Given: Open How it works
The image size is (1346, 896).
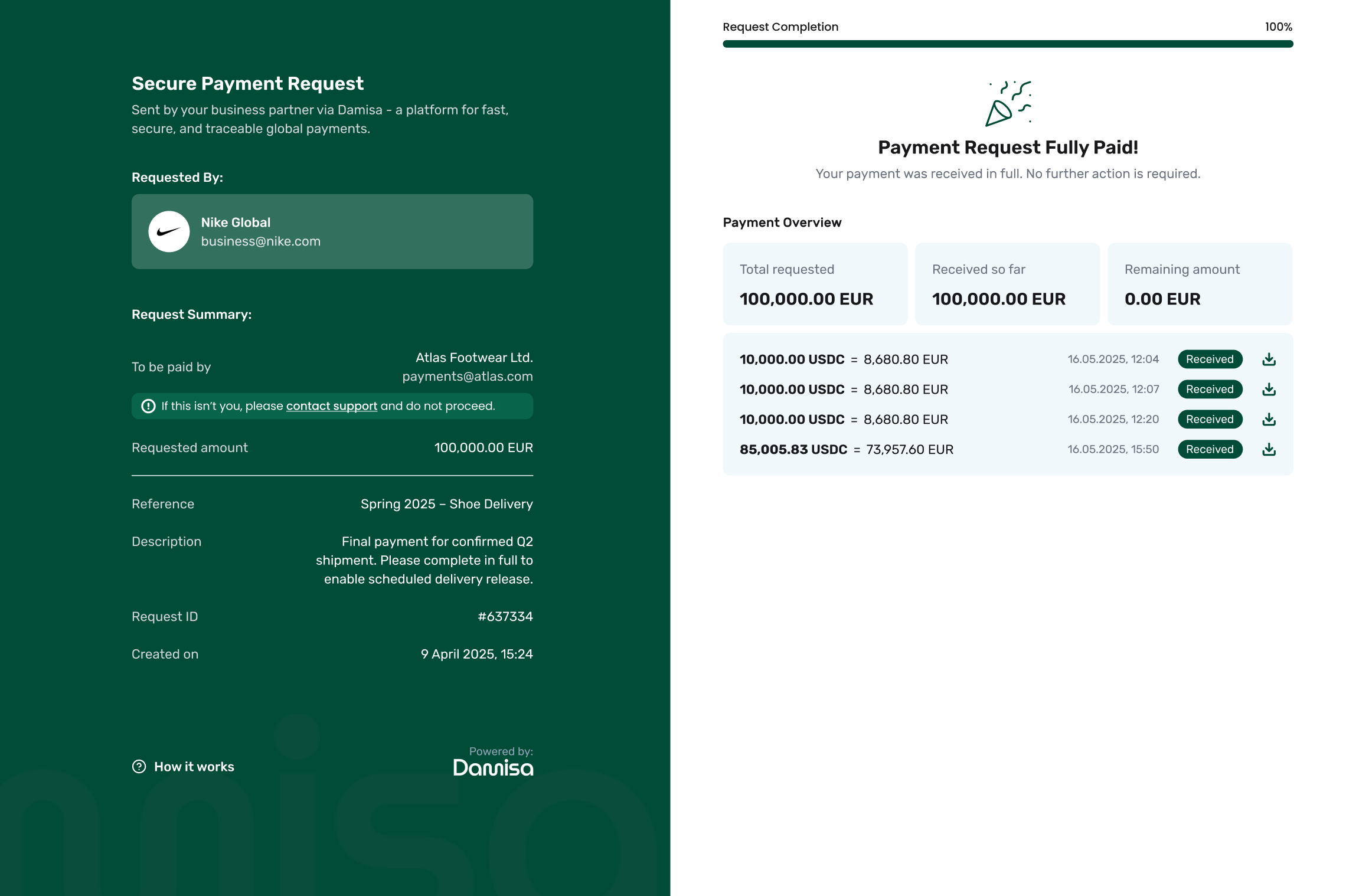Looking at the screenshot, I should [194, 767].
